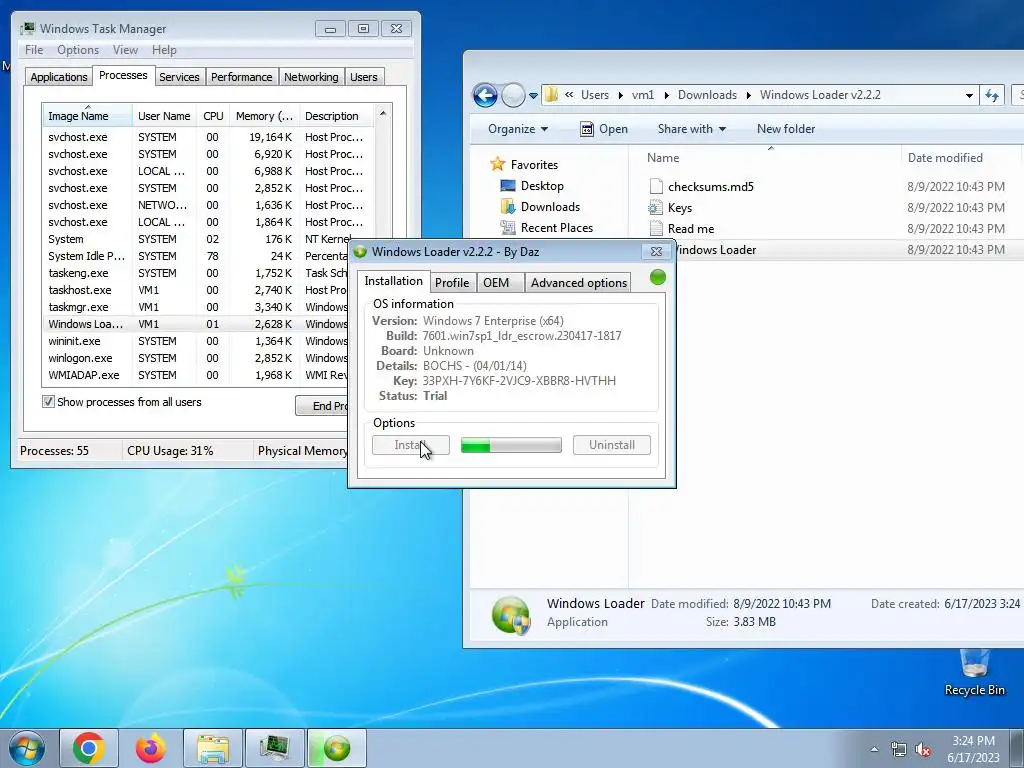
Task: Click Explorer's Back navigation arrow
Action: (485, 95)
